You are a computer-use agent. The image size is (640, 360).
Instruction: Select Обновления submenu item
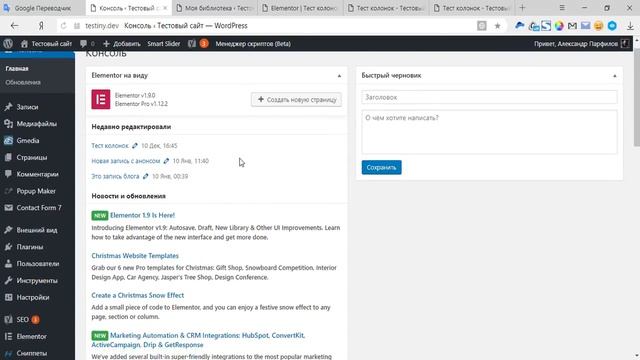coord(23,82)
